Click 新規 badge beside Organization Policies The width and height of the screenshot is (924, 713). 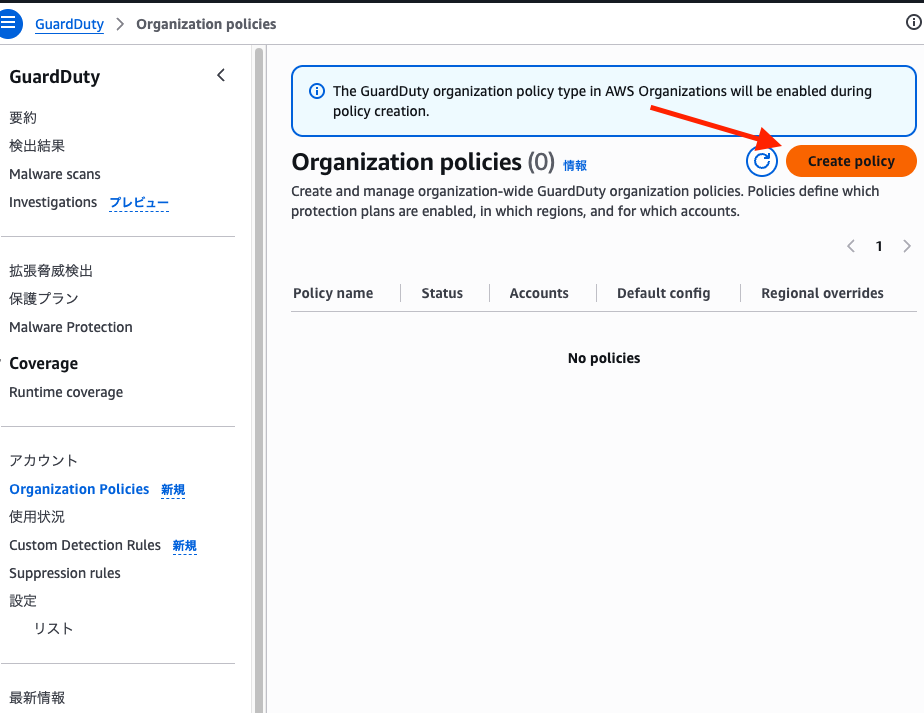pyautogui.click(x=173, y=490)
